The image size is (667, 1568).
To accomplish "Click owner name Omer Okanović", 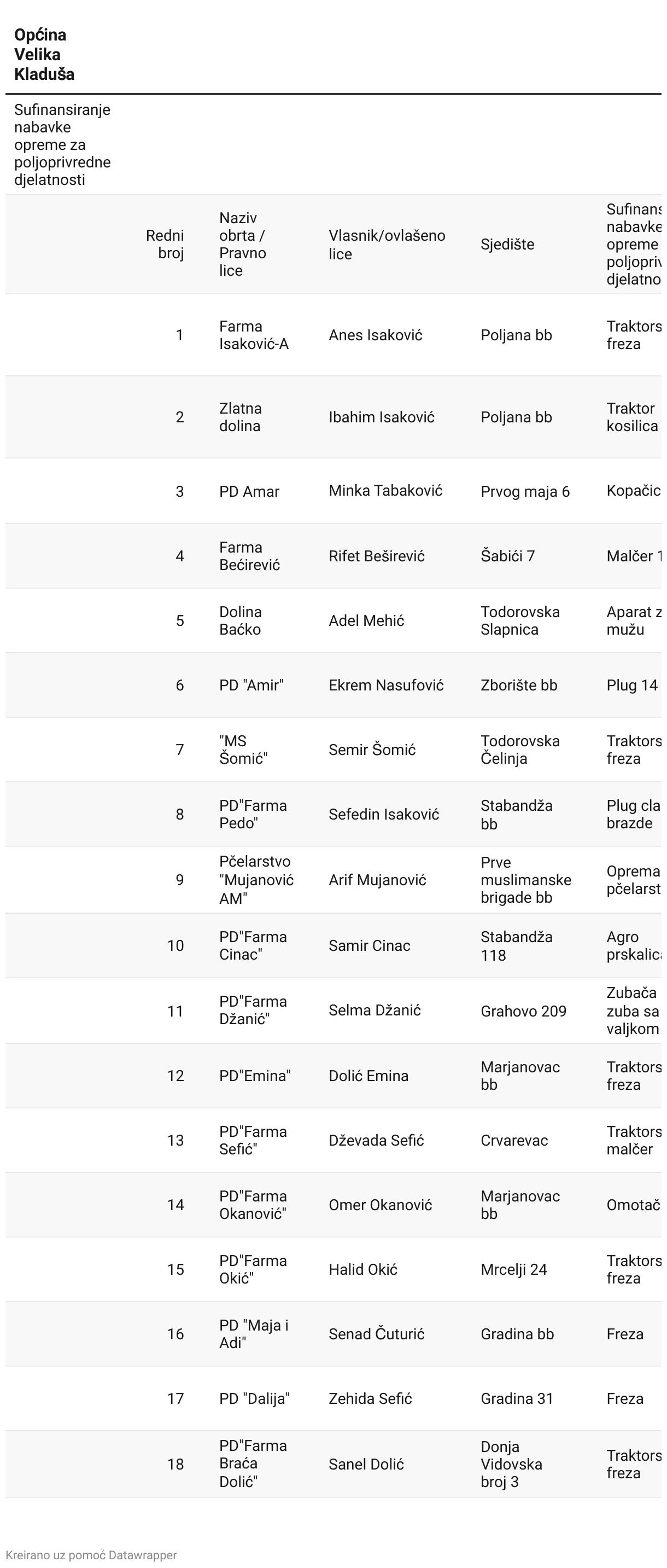I will pos(380,1205).
